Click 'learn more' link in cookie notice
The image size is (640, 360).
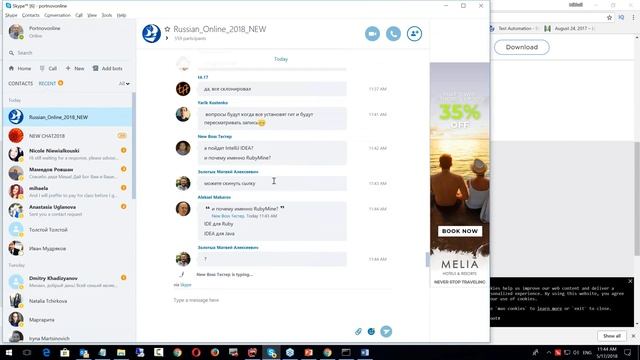click(549, 309)
